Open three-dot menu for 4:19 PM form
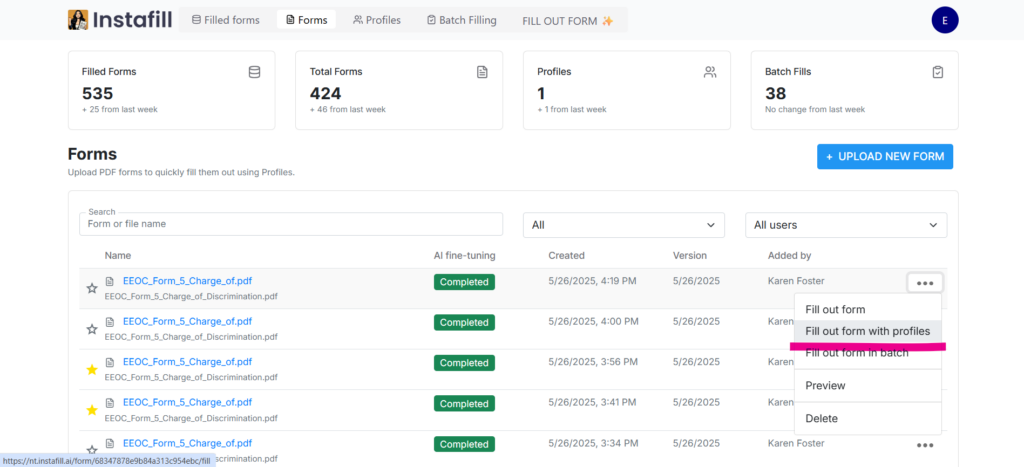 [x=925, y=283]
